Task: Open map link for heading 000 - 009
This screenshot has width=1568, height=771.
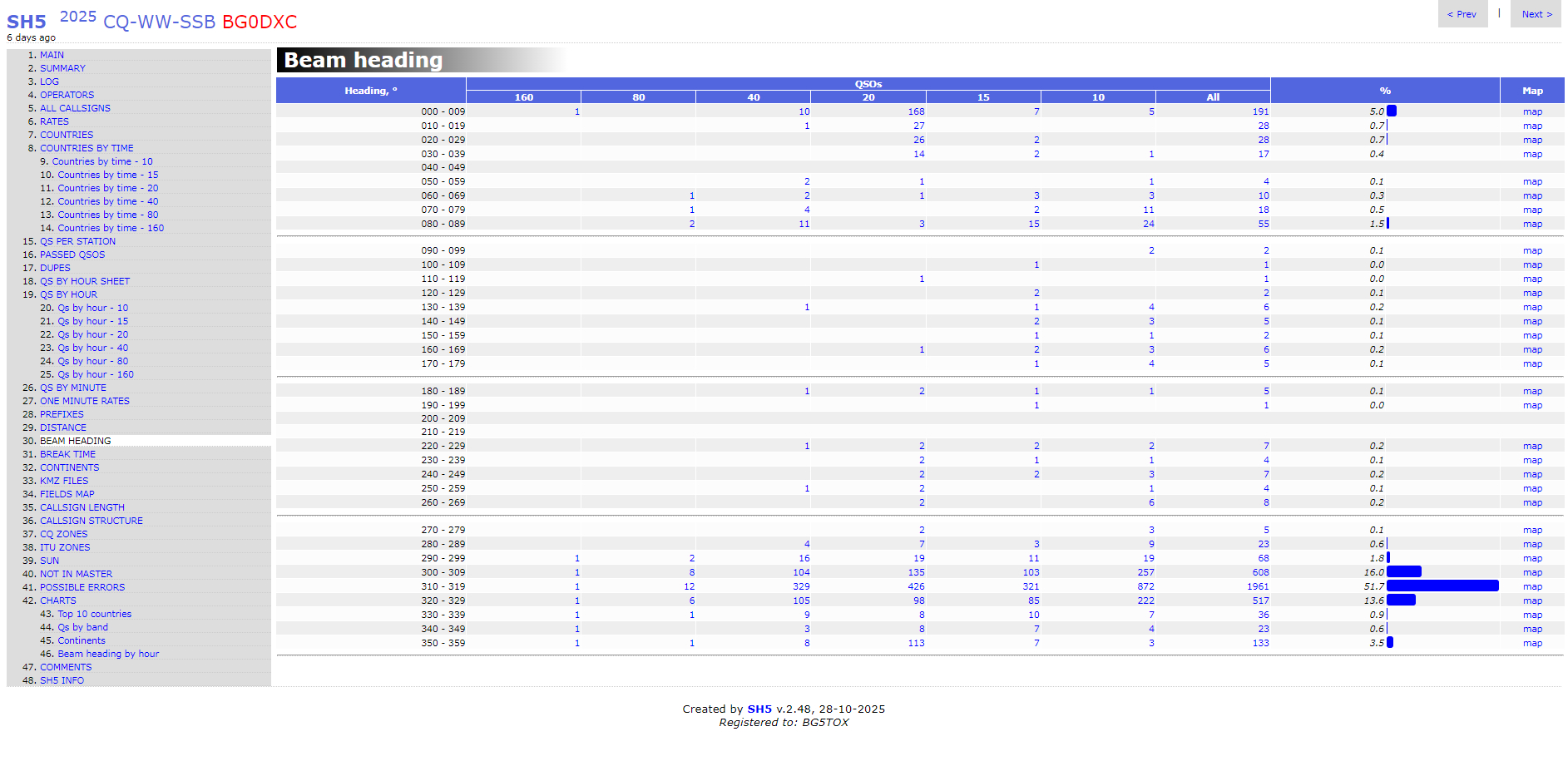Action: [1532, 111]
